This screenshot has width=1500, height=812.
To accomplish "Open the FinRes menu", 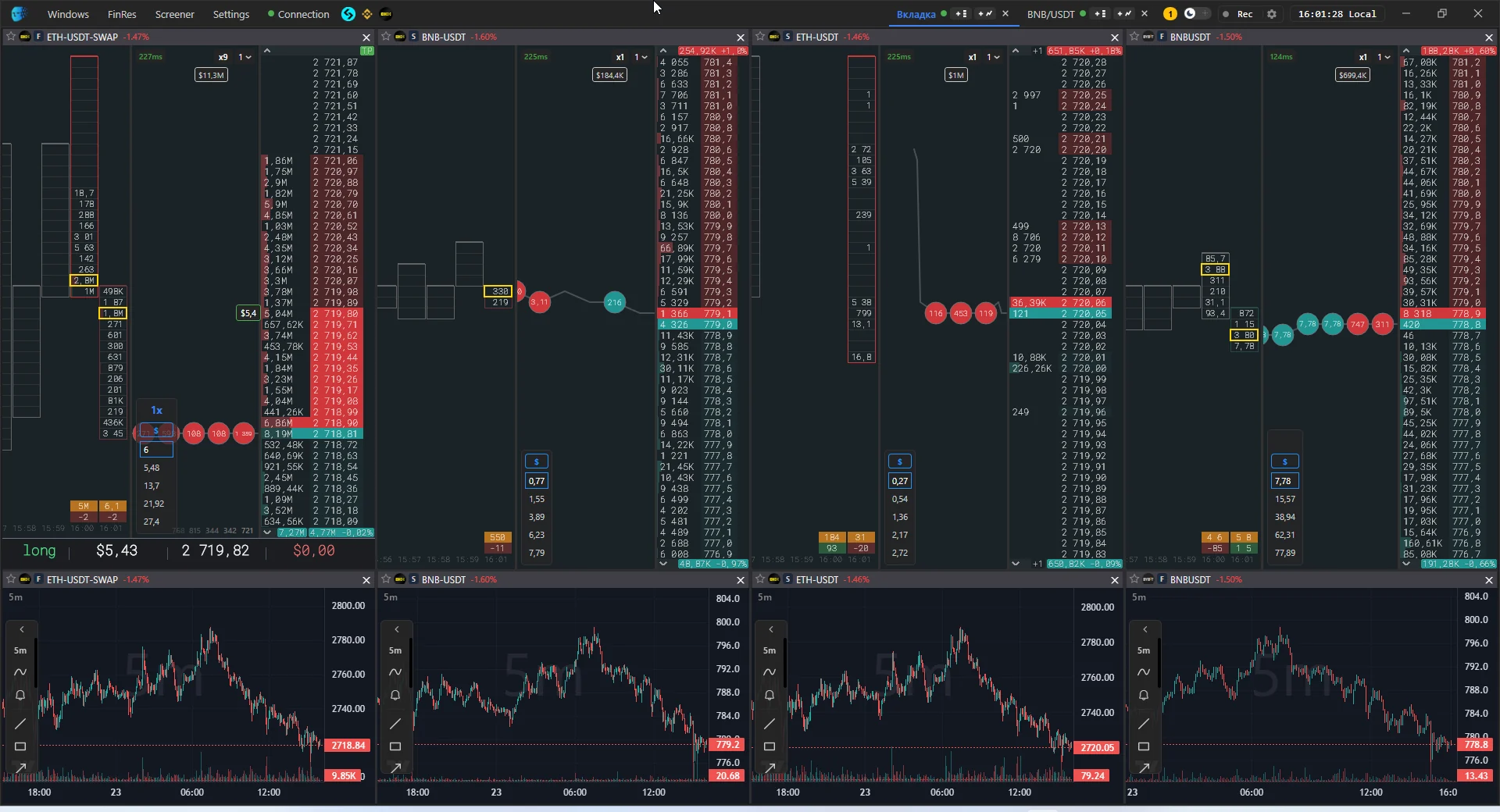I will tap(122, 14).
